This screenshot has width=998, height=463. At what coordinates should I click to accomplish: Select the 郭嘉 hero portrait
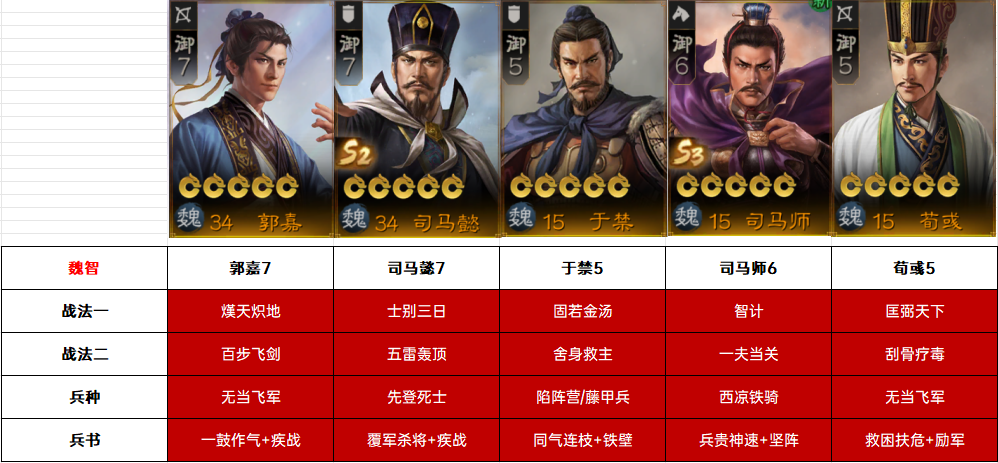coord(251,118)
